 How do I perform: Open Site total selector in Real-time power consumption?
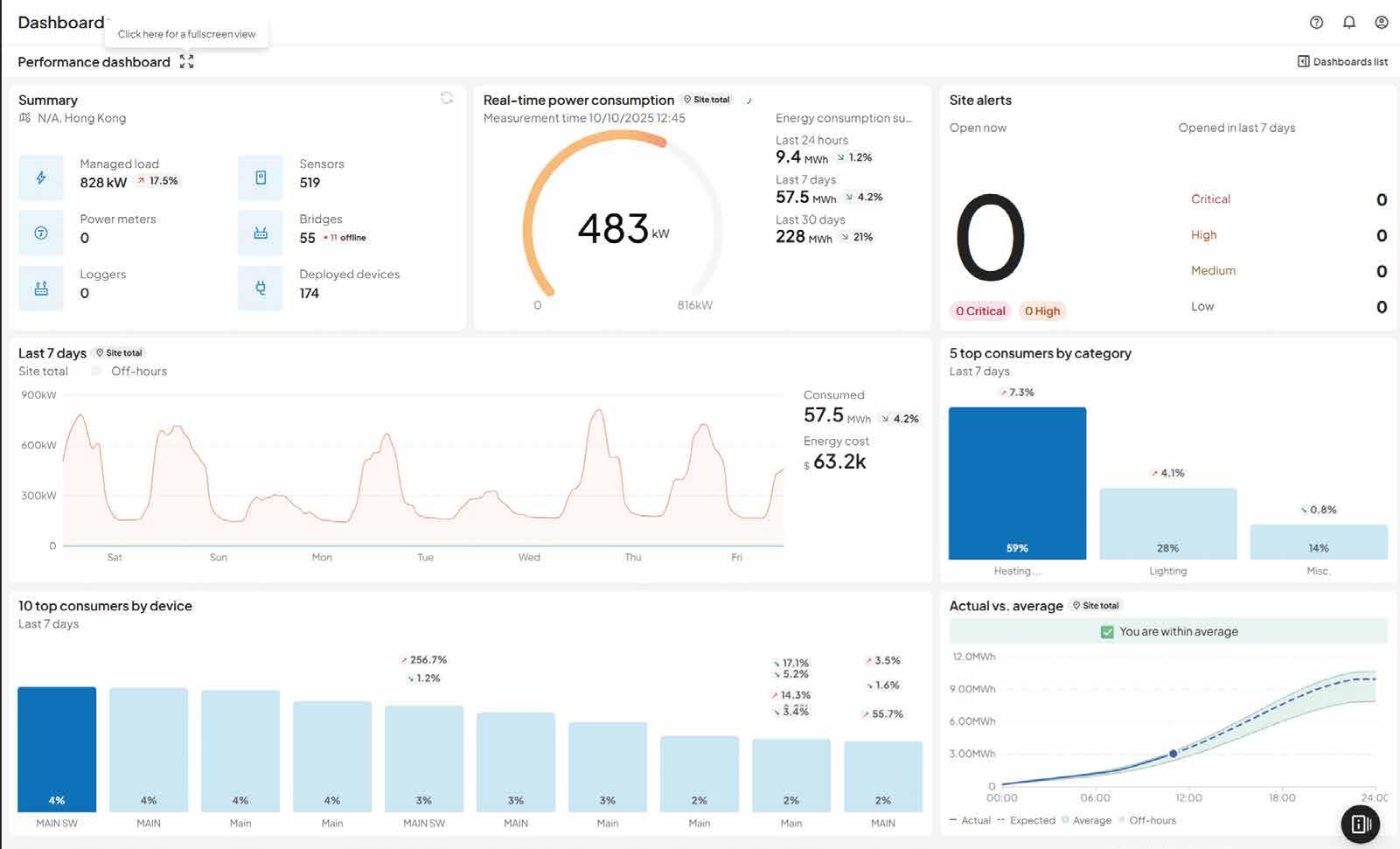707,100
